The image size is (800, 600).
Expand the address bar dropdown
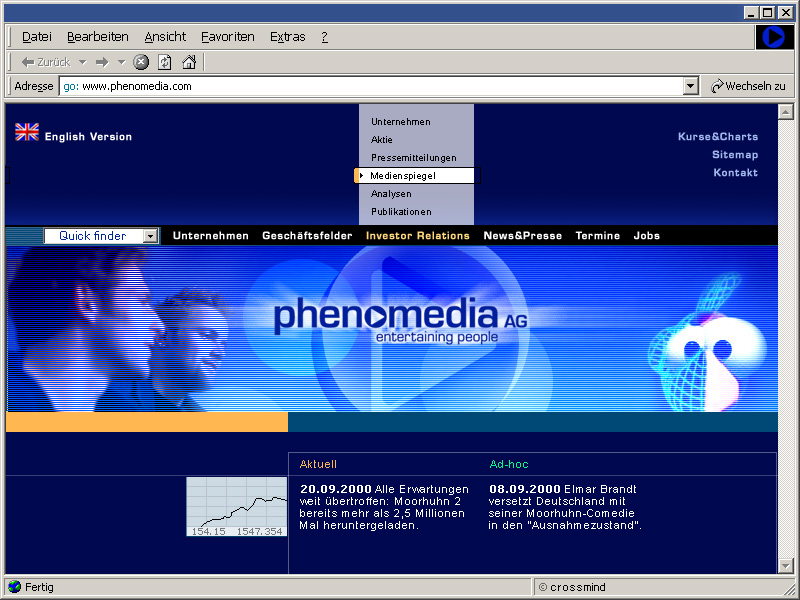pyautogui.click(x=690, y=86)
